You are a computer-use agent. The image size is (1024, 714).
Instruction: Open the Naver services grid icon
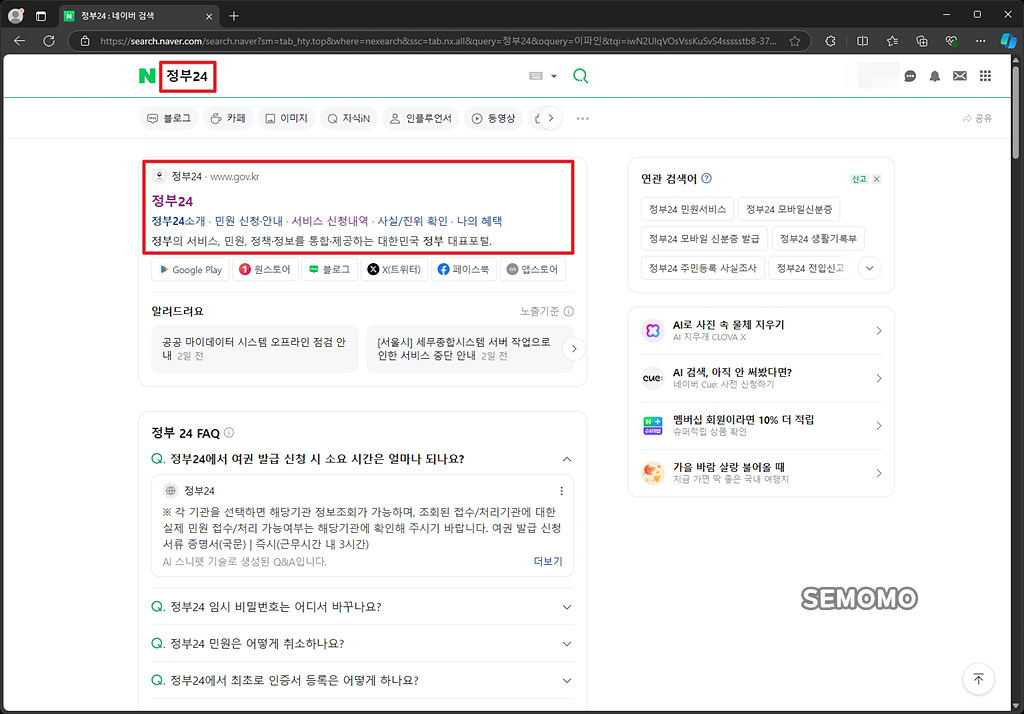pyautogui.click(x=985, y=76)
